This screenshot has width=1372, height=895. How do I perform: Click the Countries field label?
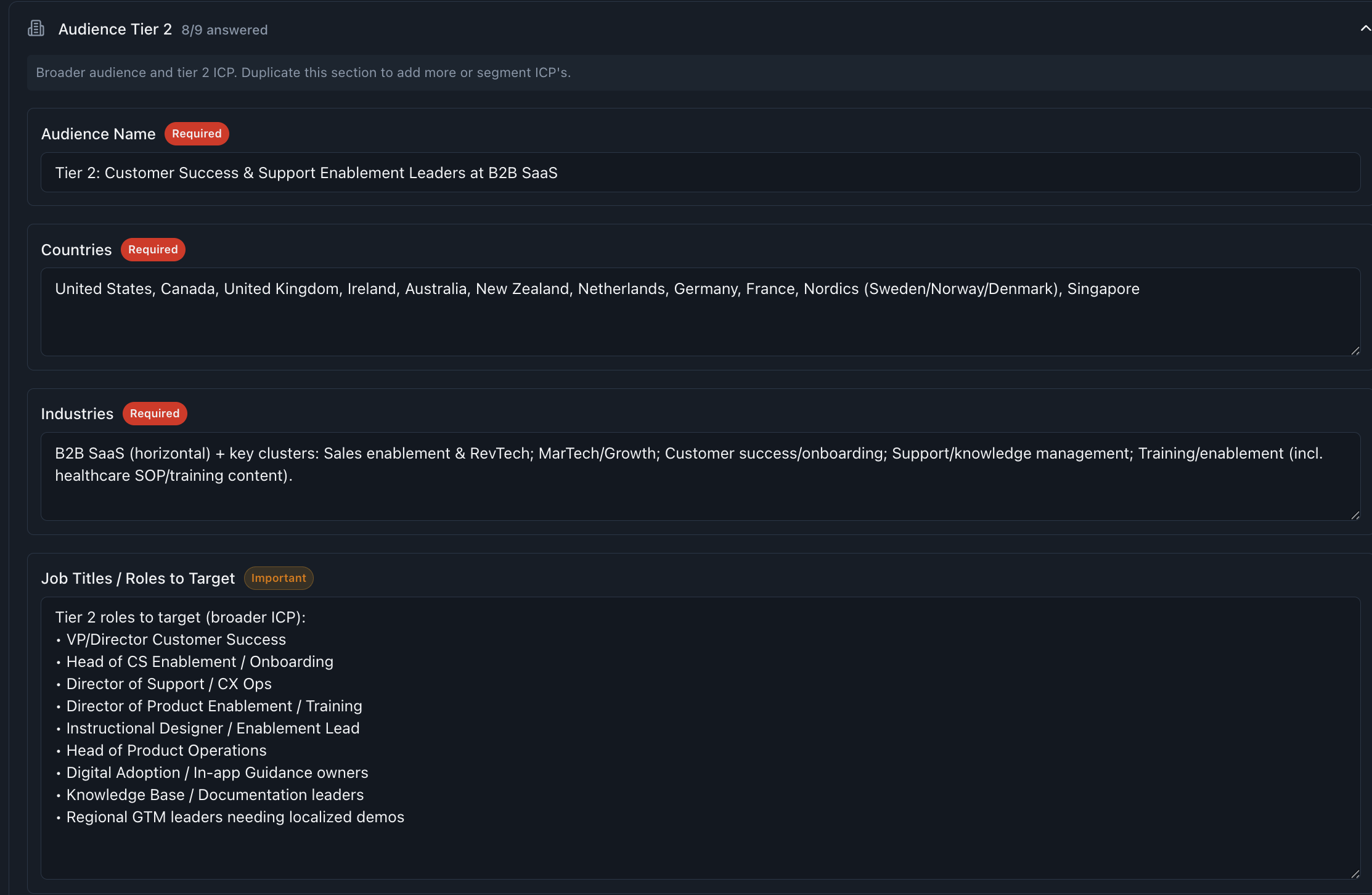click(x=76, y=250)
